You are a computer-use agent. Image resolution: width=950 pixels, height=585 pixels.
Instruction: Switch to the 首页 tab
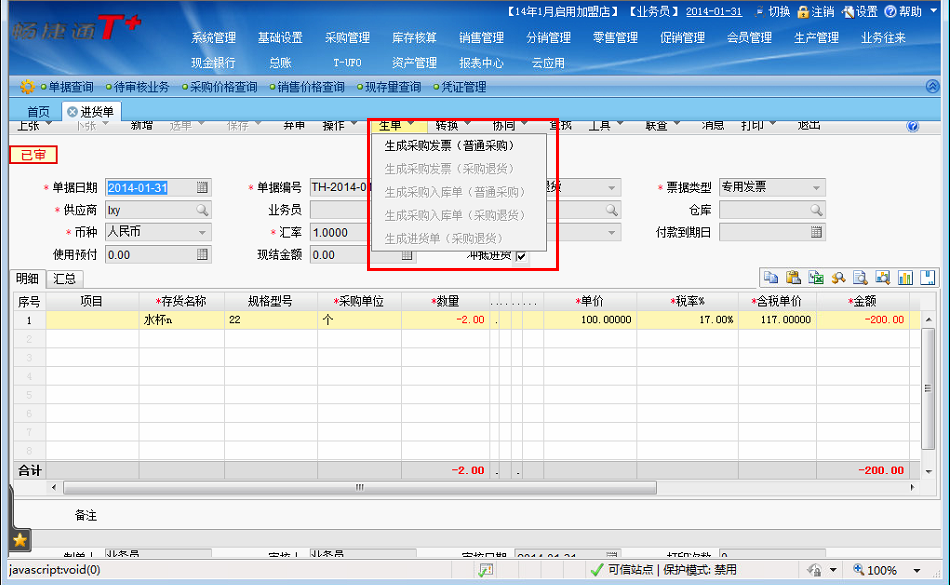click(38, 112)
